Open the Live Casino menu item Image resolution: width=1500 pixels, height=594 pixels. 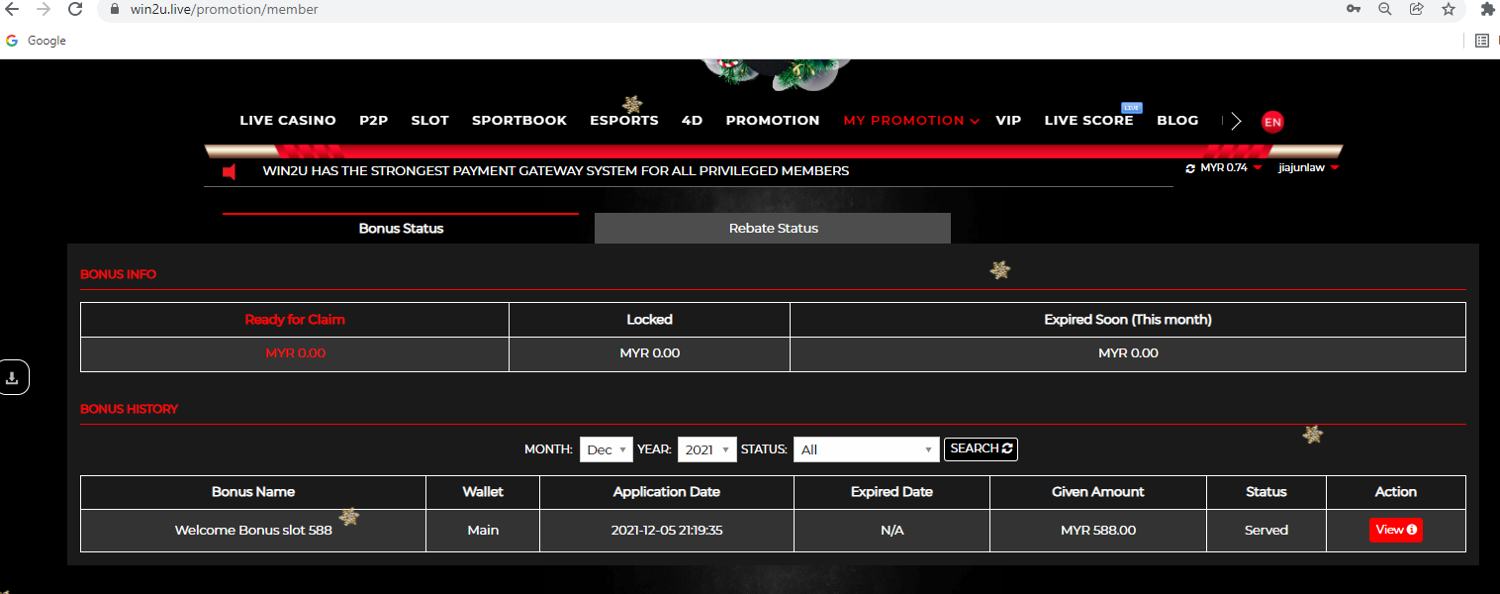tap(287, 120)
